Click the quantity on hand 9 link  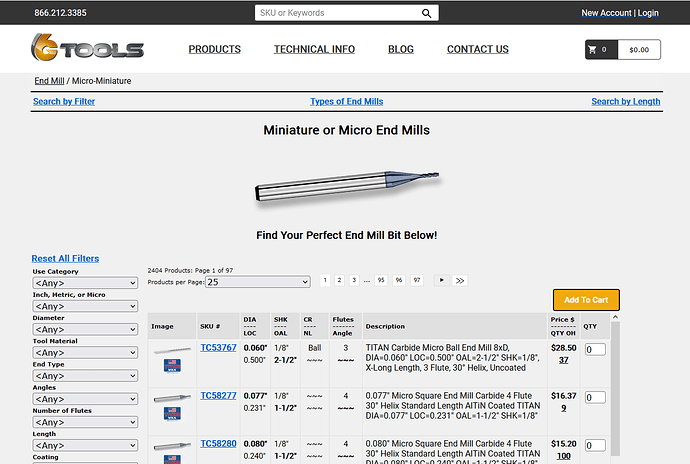pos(563,408)
